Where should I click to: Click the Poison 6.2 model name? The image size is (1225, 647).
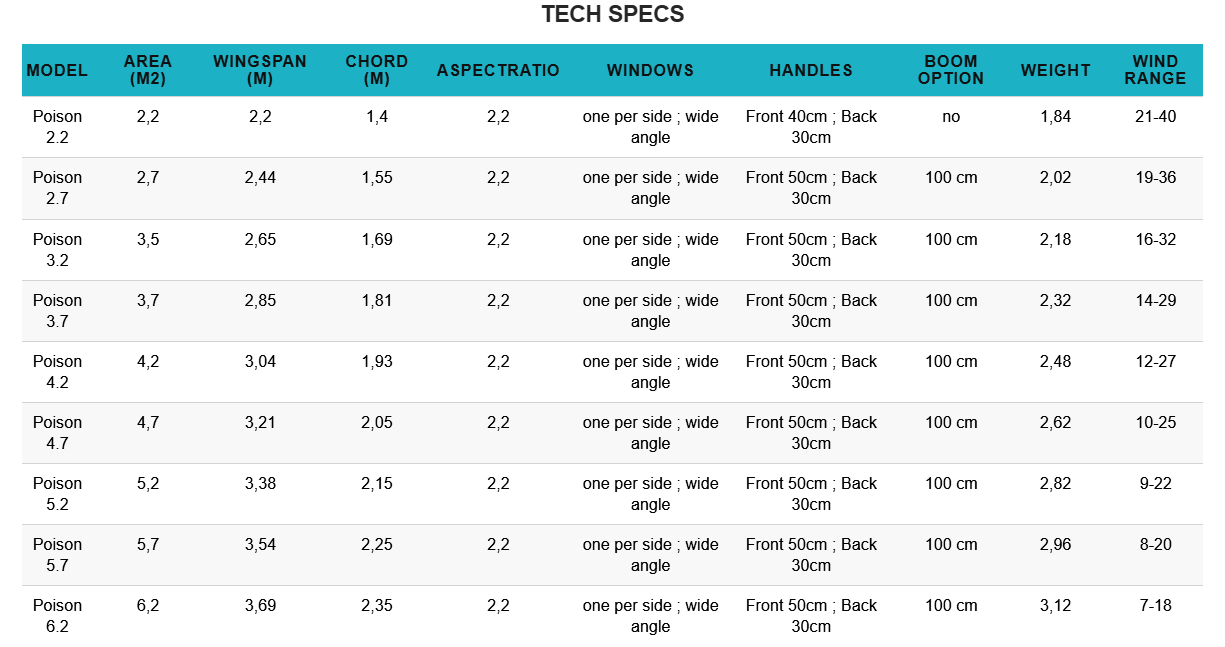[57, 616]
